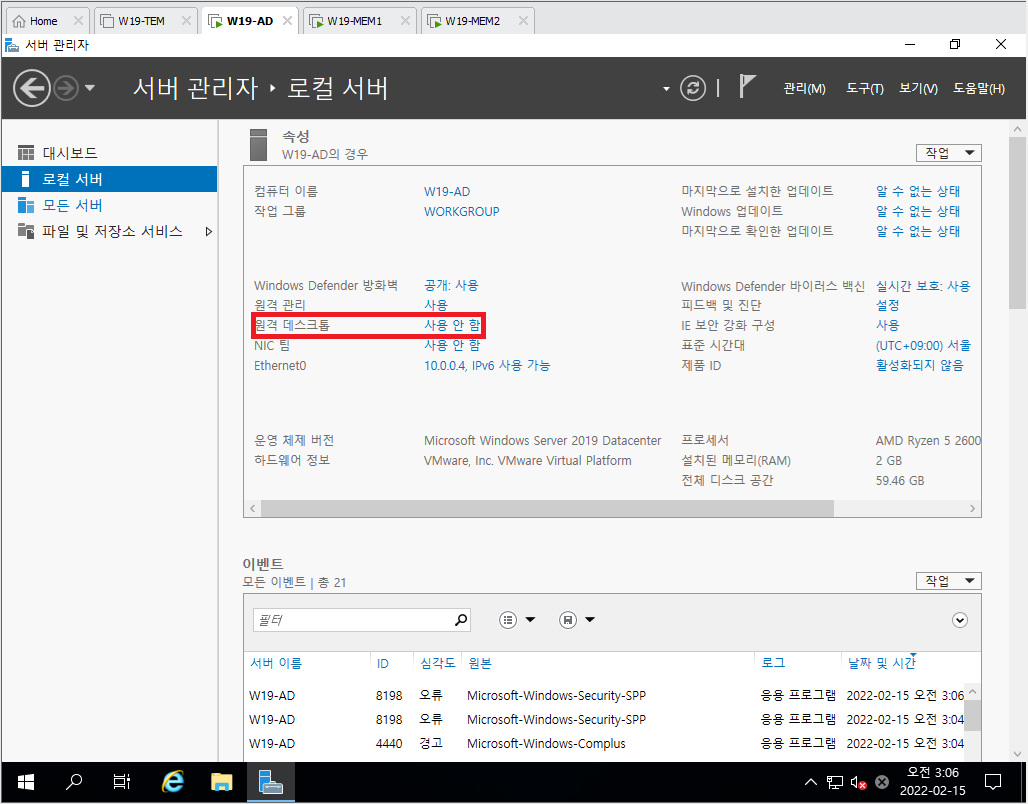Select the event 4440 Microsoft-Windows-Complus row
This screenshot has width=1028, height=804.
point(606,744)
